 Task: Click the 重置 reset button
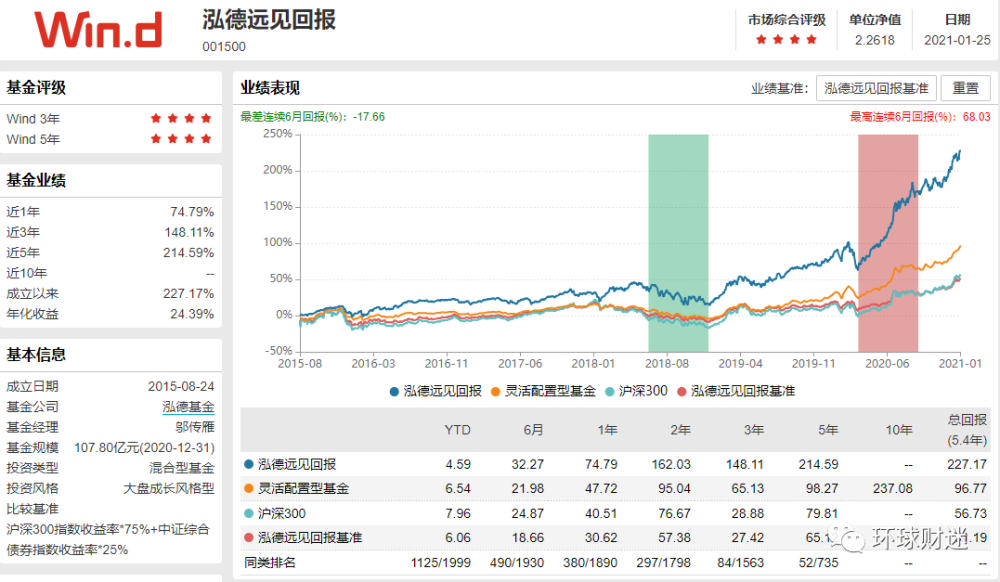pos(965,88)
